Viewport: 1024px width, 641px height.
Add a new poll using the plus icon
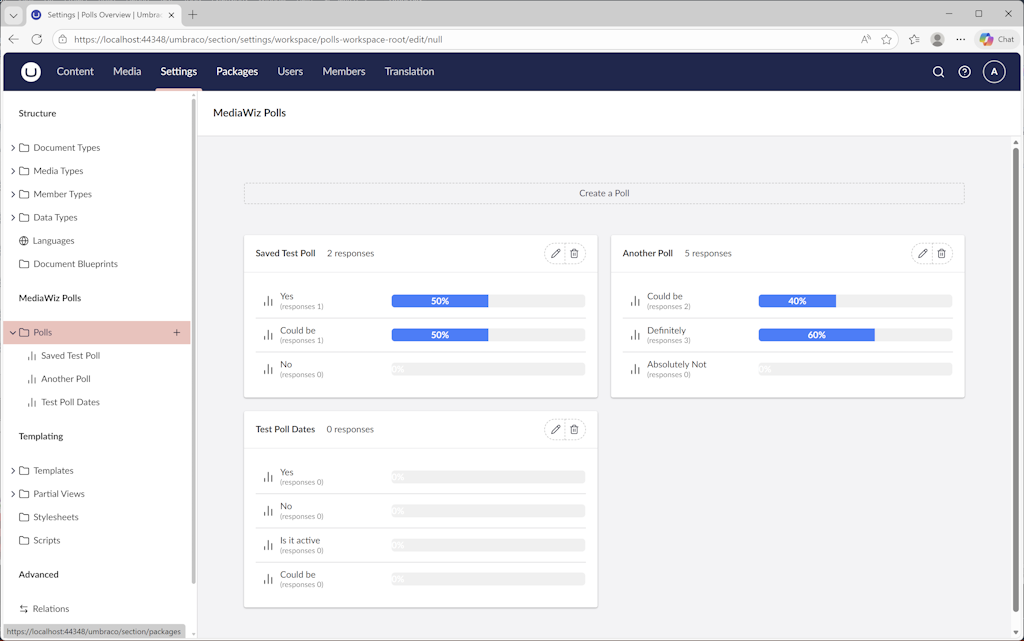pyautogui.click(x=177, y=332)
